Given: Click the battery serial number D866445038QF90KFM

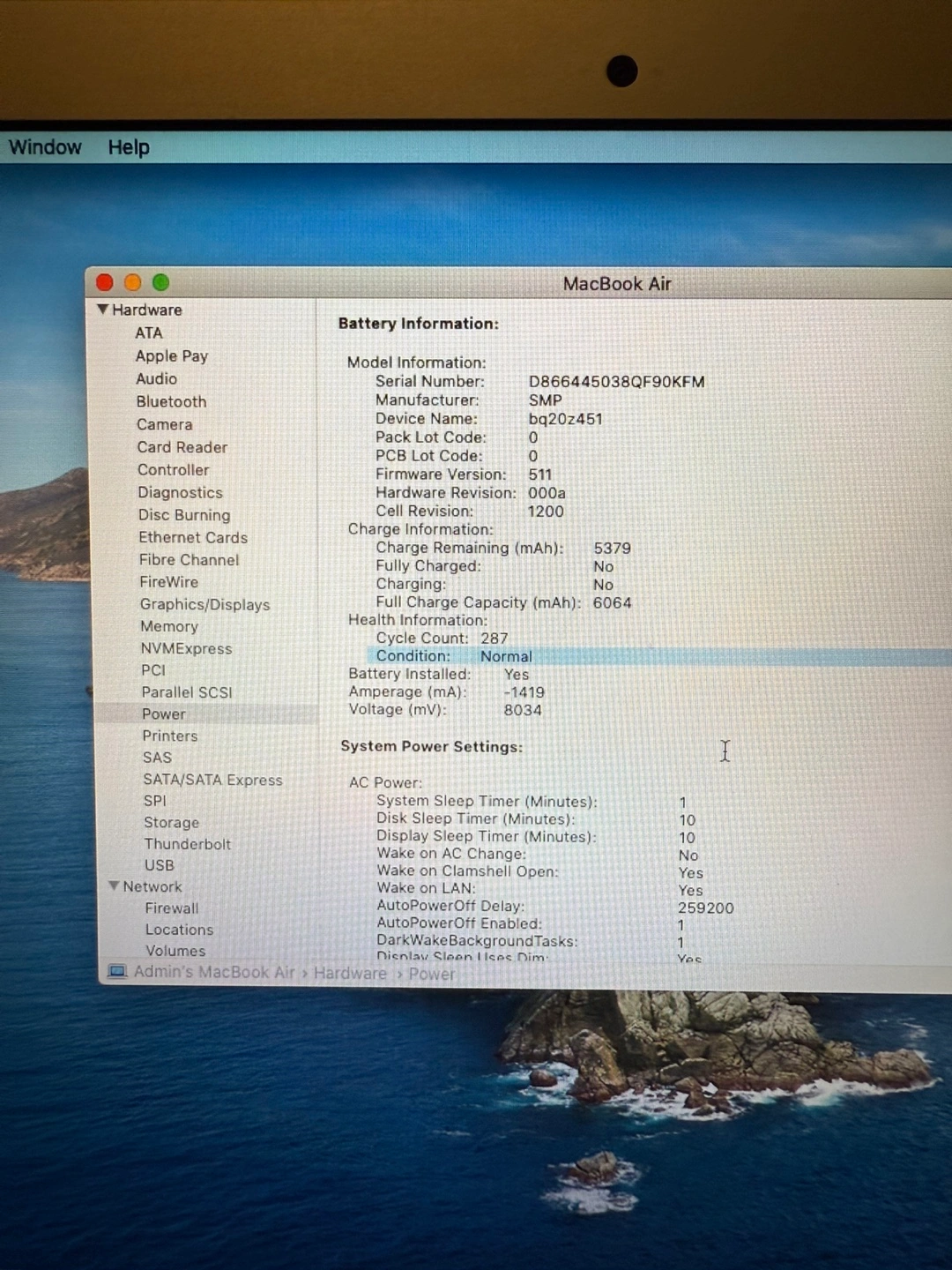Looking at the screenshot, I should pos(616,382).
